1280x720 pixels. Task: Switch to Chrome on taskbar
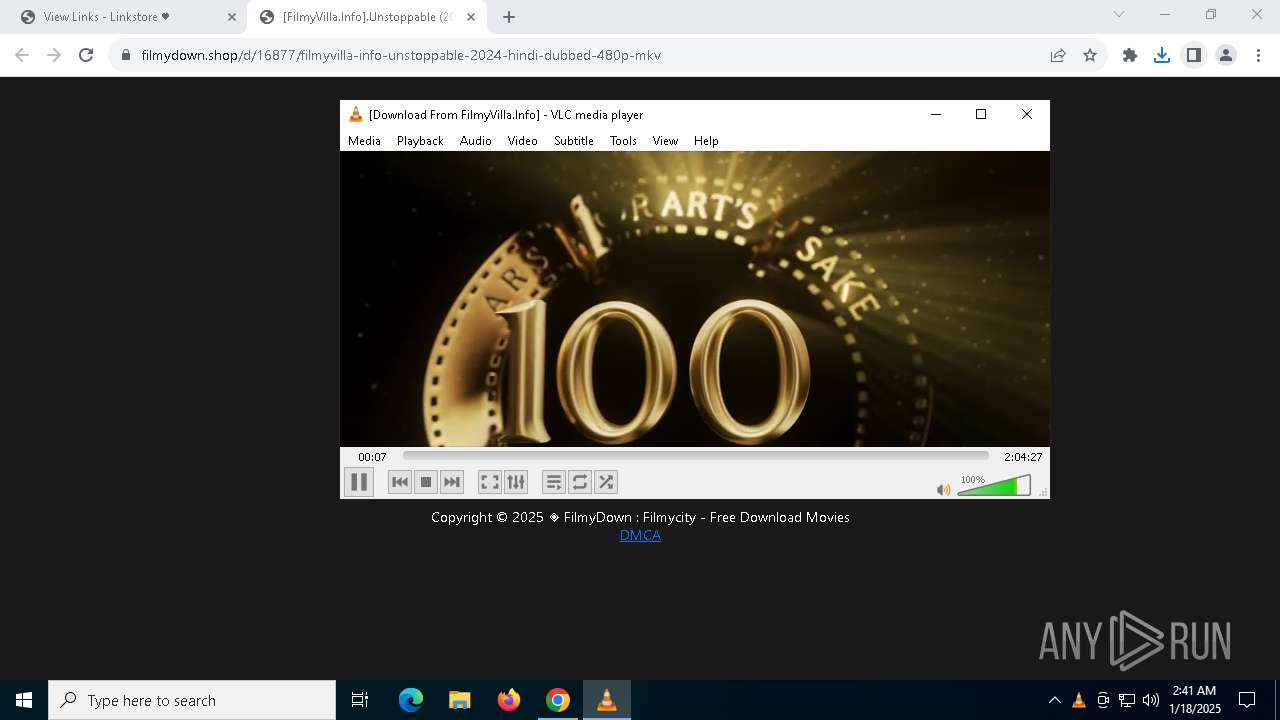click(558, 700)
